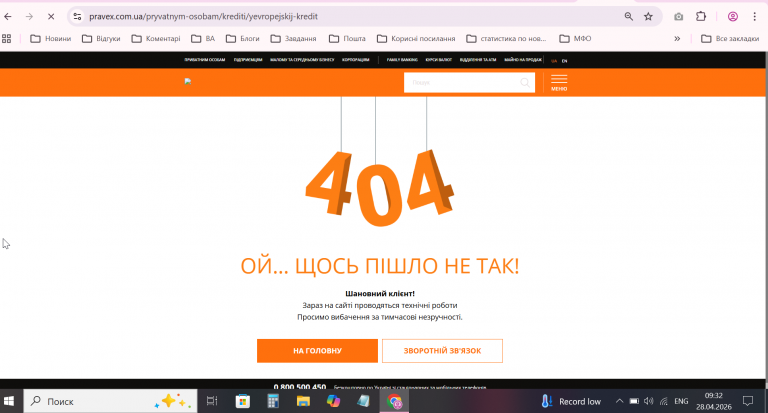The height and width of the screenshot is (413, 768).
Task: Open the Record low weather widget
Action: pos(571,401)
